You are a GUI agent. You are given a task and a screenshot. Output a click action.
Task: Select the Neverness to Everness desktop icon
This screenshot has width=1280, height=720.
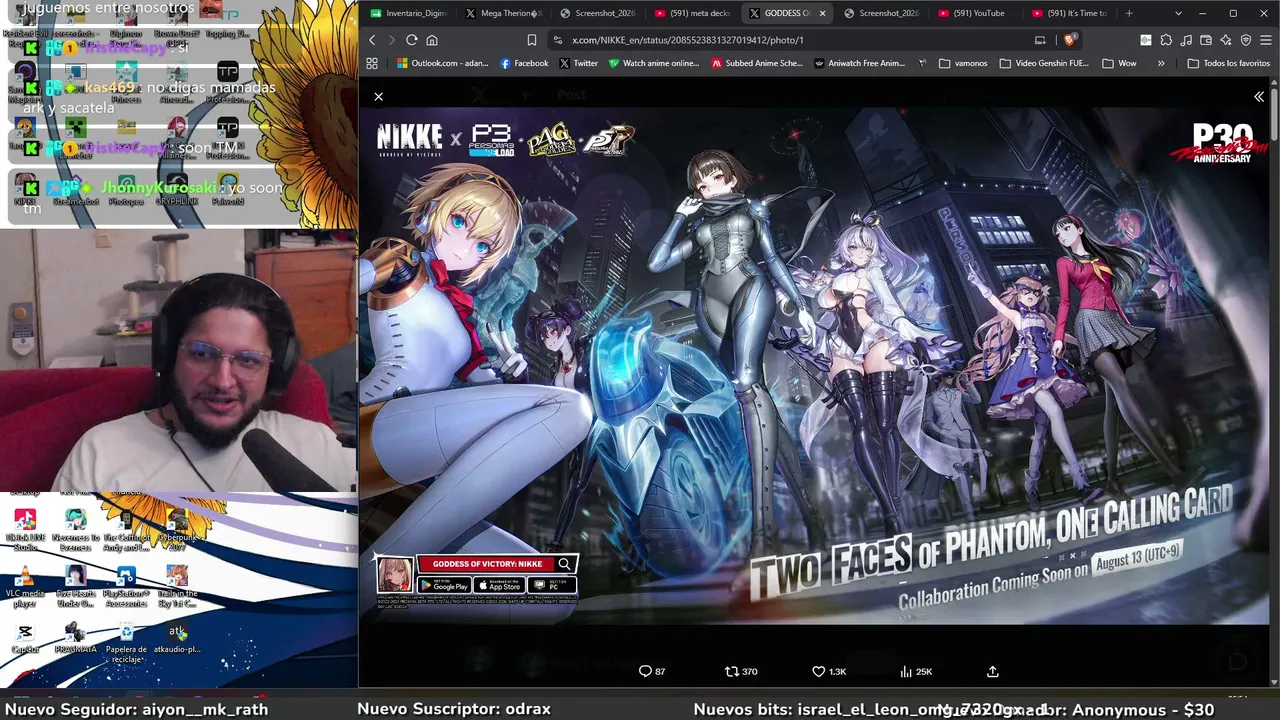(x=75, y=530)
